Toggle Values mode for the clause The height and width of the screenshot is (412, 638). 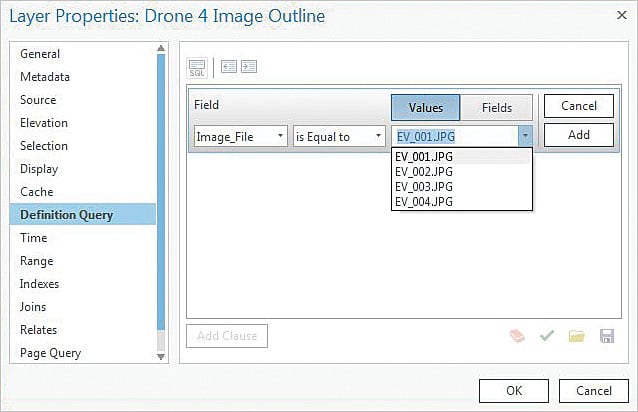click(425, 108)
